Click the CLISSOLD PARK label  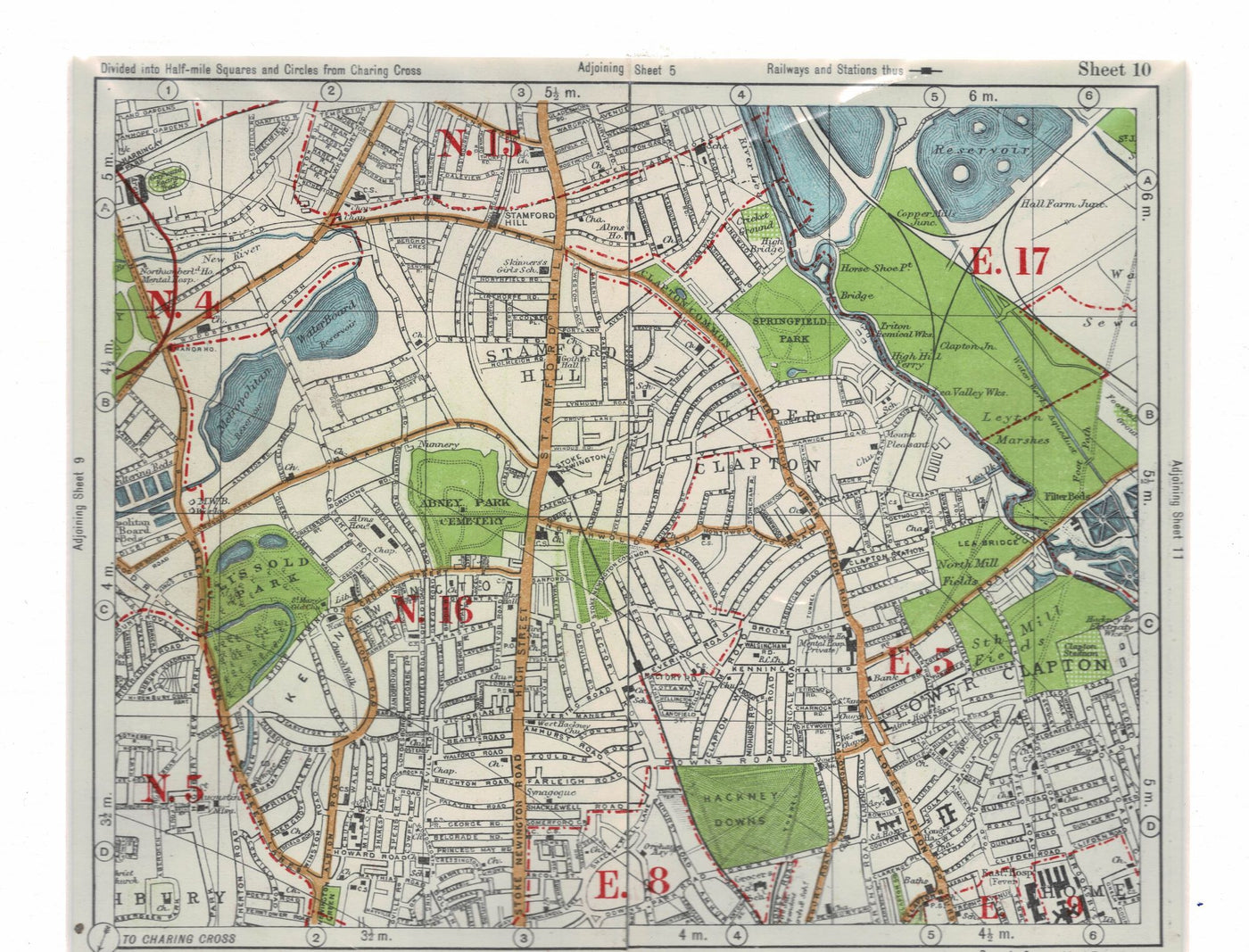click(259, 577)
